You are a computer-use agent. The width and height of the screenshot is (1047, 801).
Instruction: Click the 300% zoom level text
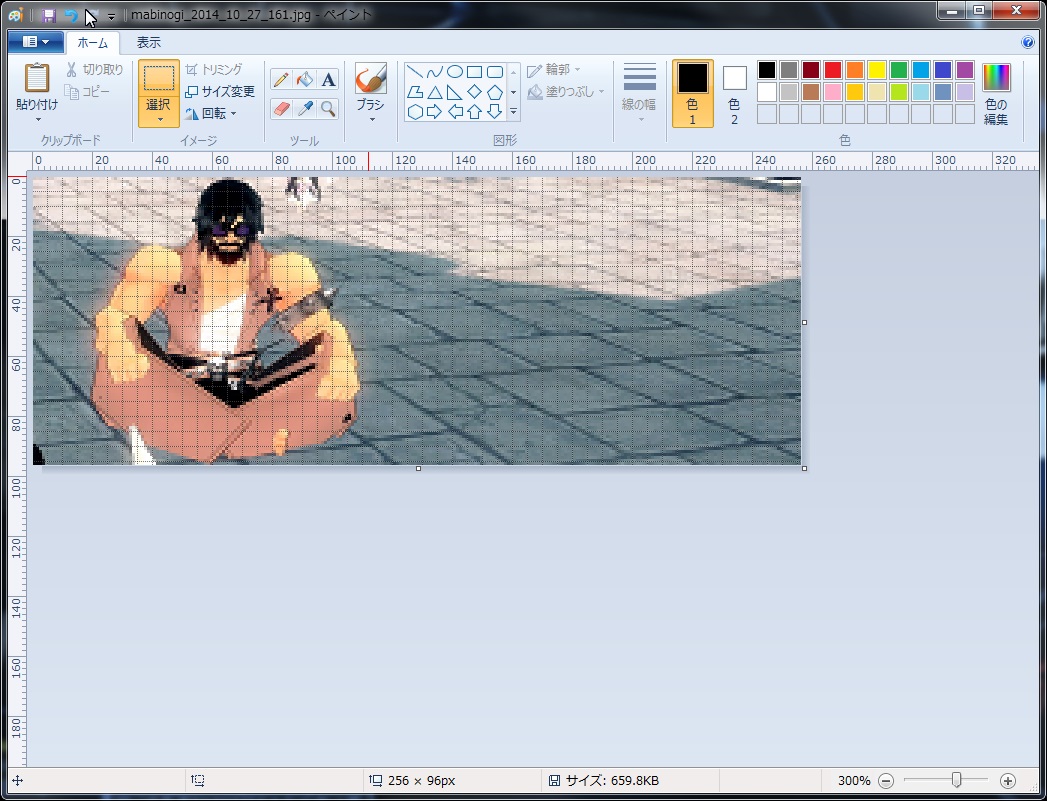click(x=854, y=780)
